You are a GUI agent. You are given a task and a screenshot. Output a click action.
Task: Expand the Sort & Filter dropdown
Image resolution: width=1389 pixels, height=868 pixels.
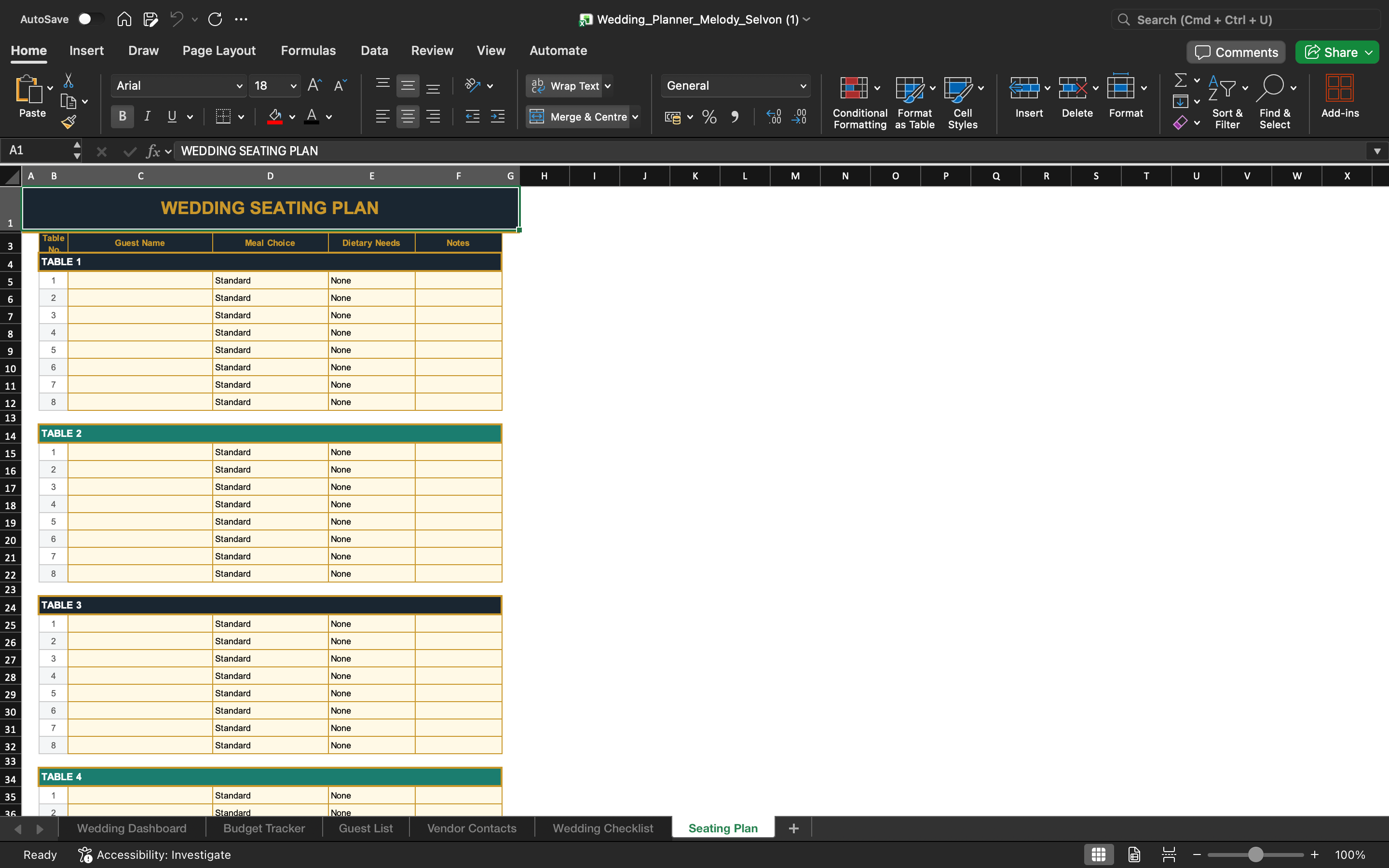click(x=1245, y=88)
